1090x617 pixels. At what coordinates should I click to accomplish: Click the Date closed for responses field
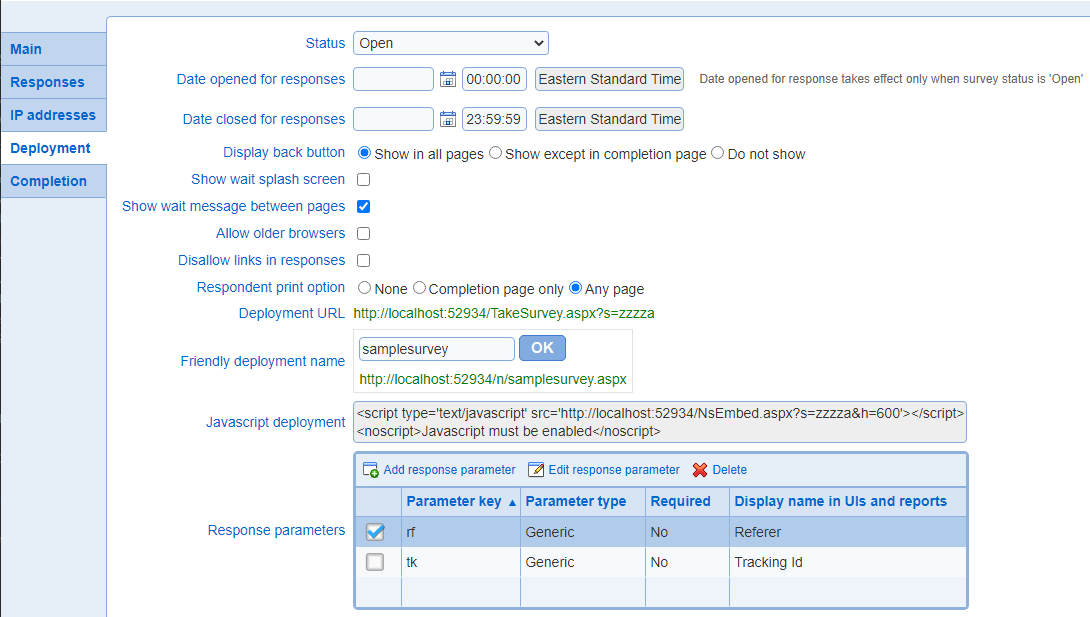393,120
